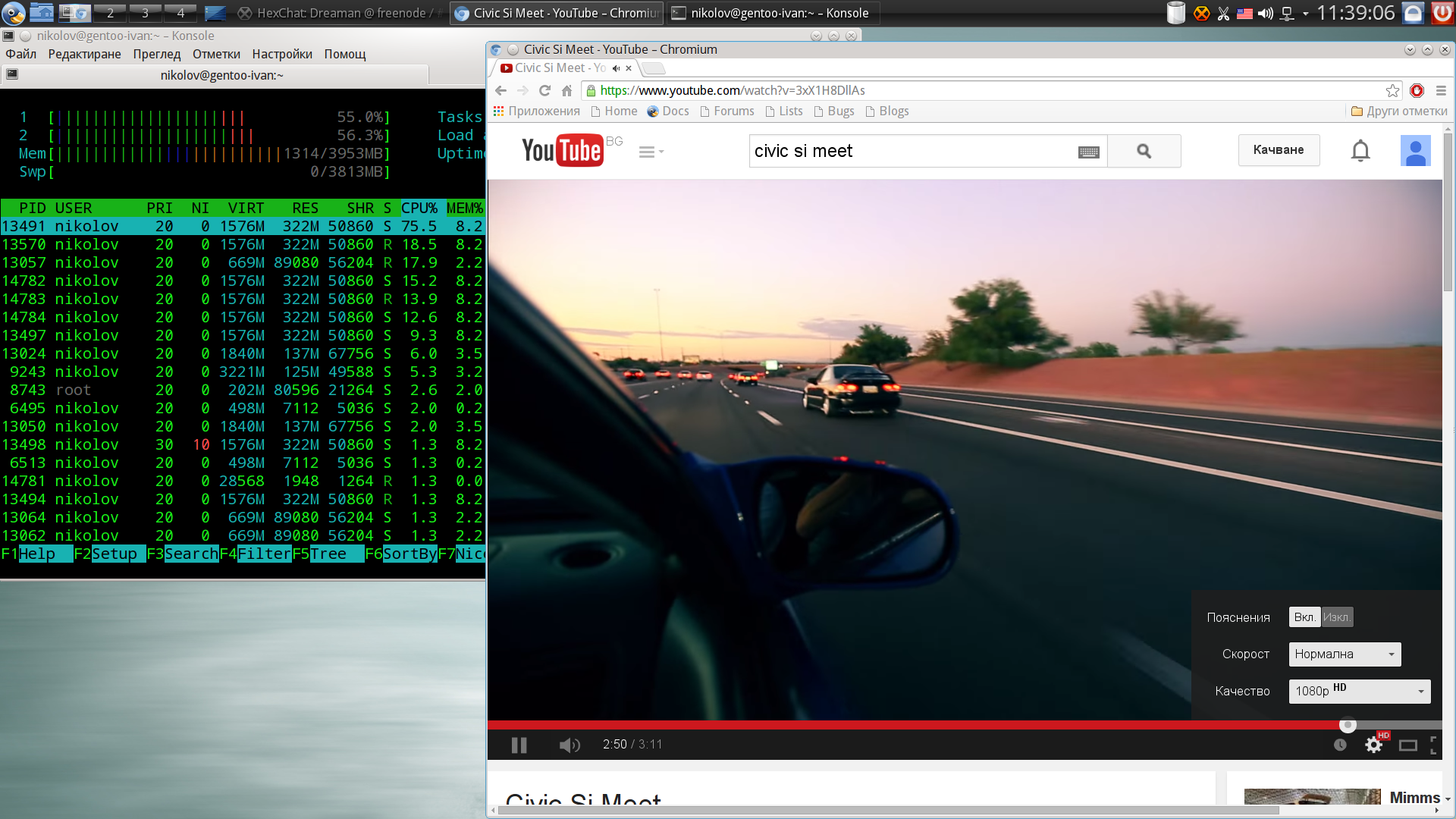This screenshot has width=1456, height=819.
Task: Click the YouTube search magnifier button
Action: pyautogui.click(x=1144, y=151)
